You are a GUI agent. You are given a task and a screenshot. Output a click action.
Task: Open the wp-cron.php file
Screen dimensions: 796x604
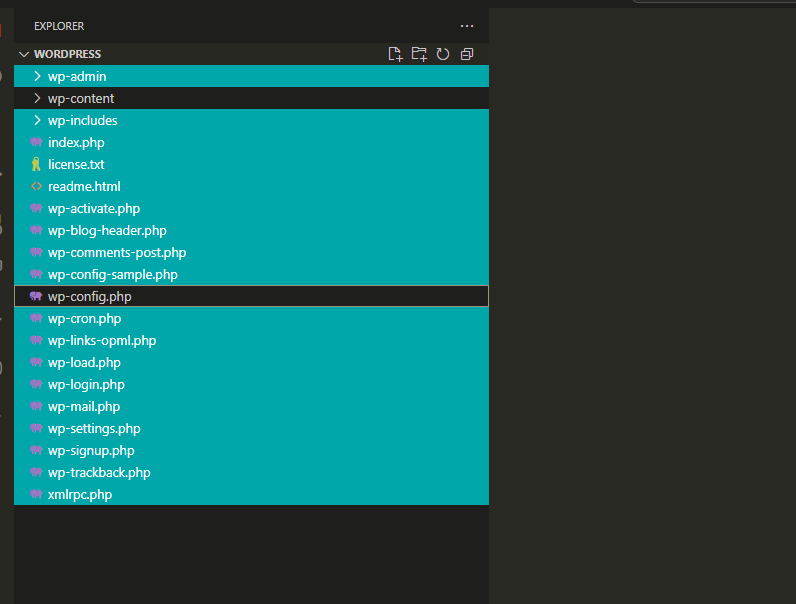(84, 319)
